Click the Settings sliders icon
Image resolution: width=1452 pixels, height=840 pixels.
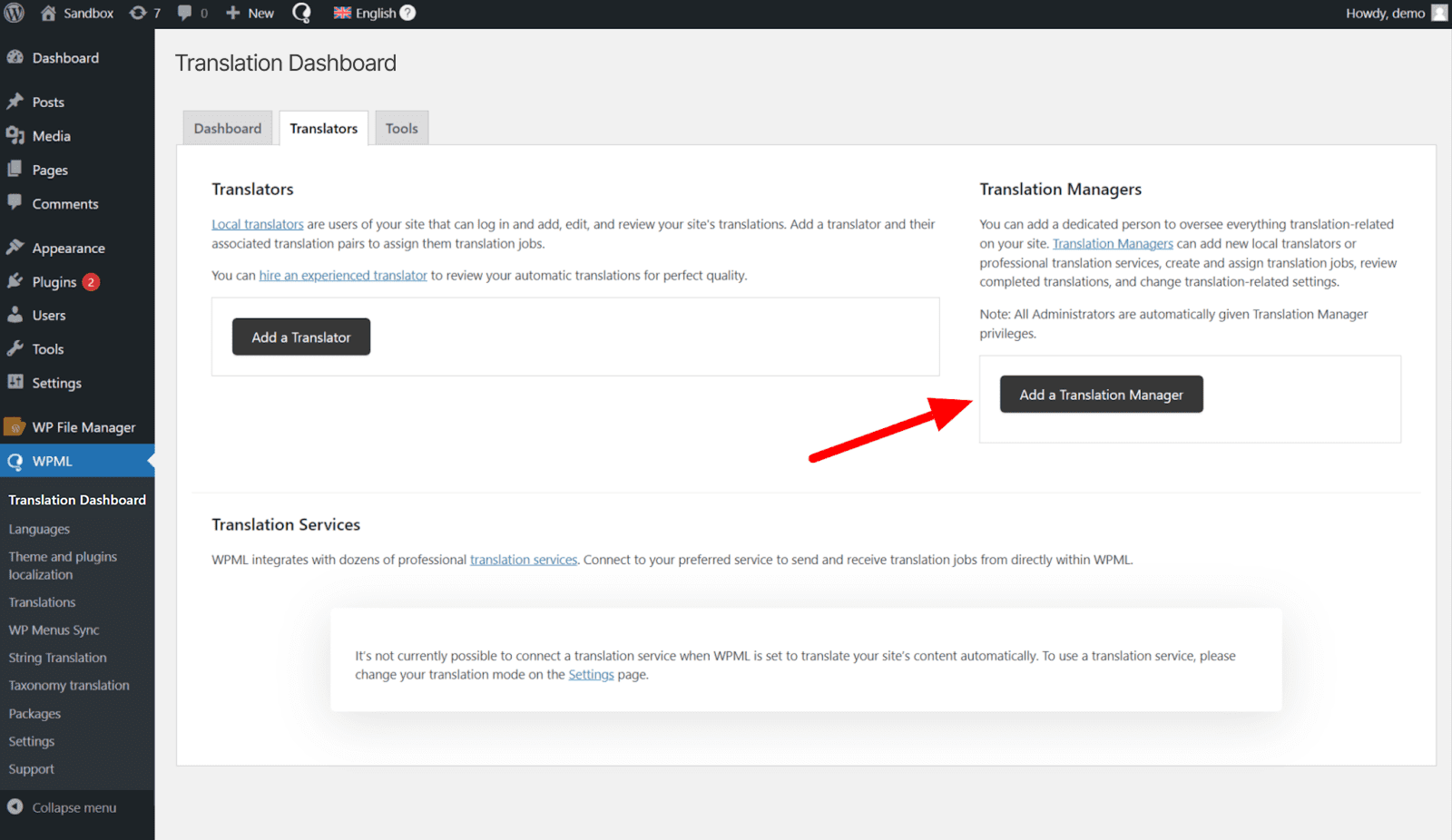(x=15, y=382)
